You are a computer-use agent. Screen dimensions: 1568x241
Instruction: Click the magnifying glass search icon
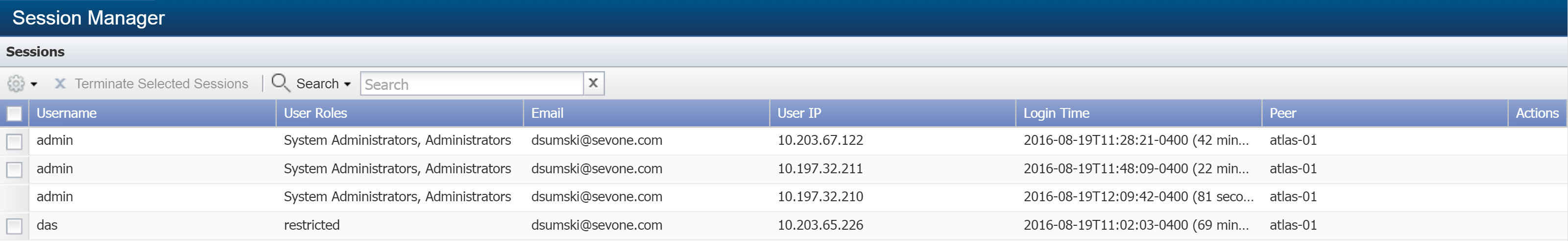coord(280,82)
